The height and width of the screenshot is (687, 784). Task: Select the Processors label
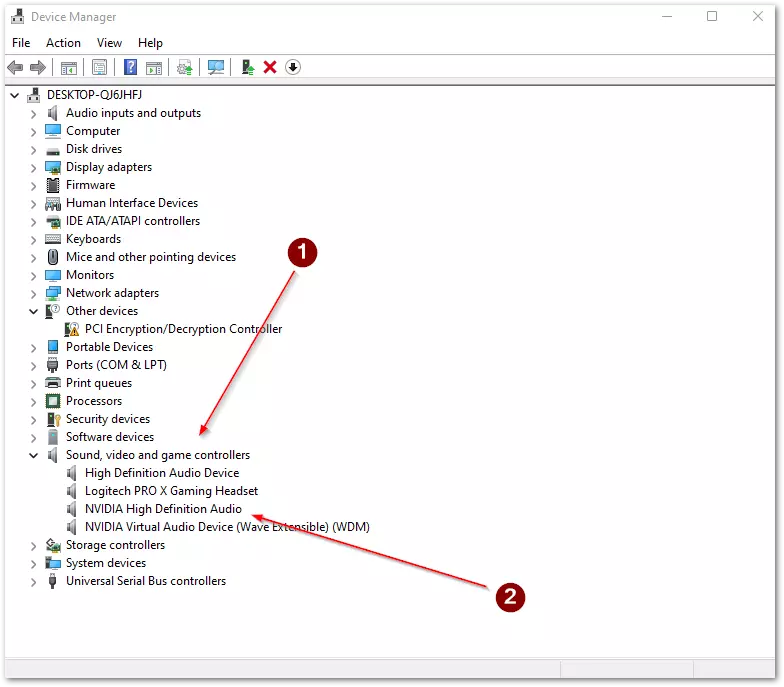click(94, 401)
